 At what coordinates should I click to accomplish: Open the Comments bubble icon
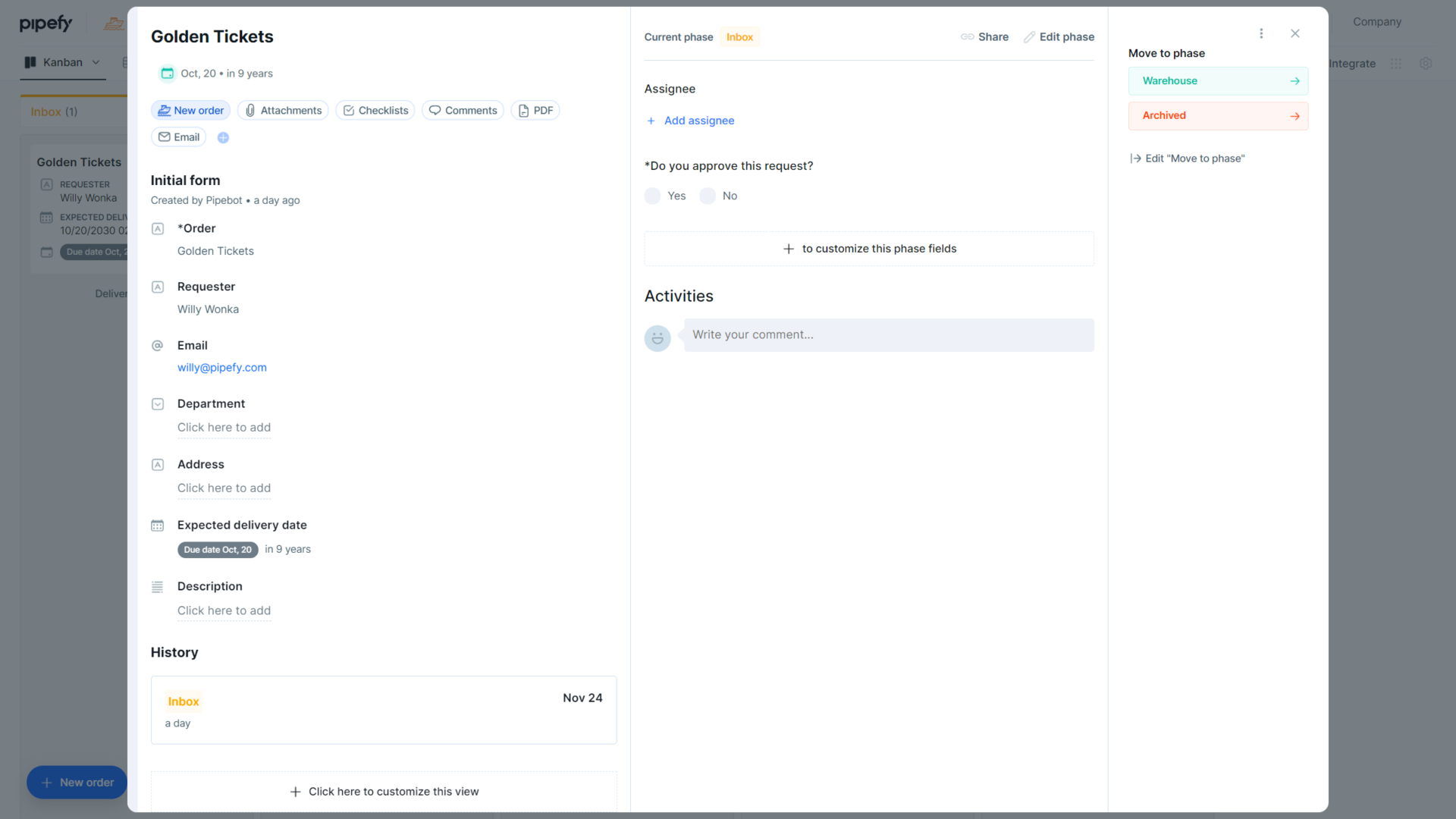pos(435,110)
